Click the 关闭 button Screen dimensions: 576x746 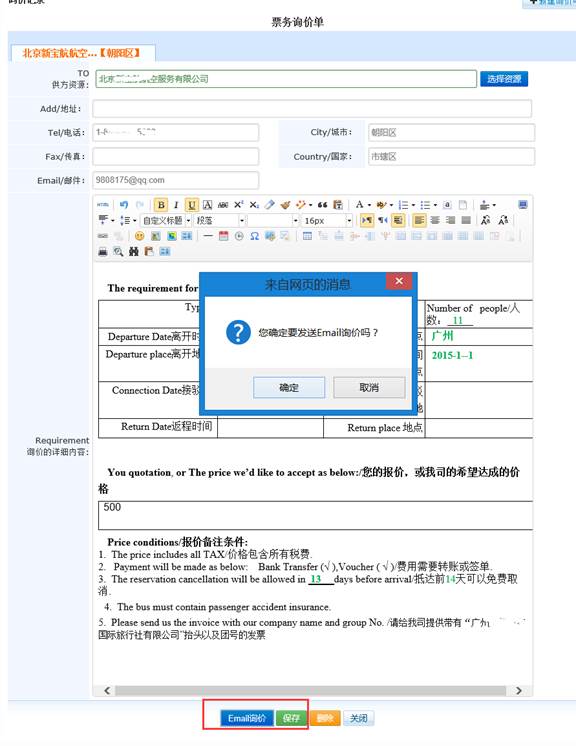pyautogui.click(x=359, y=718)
